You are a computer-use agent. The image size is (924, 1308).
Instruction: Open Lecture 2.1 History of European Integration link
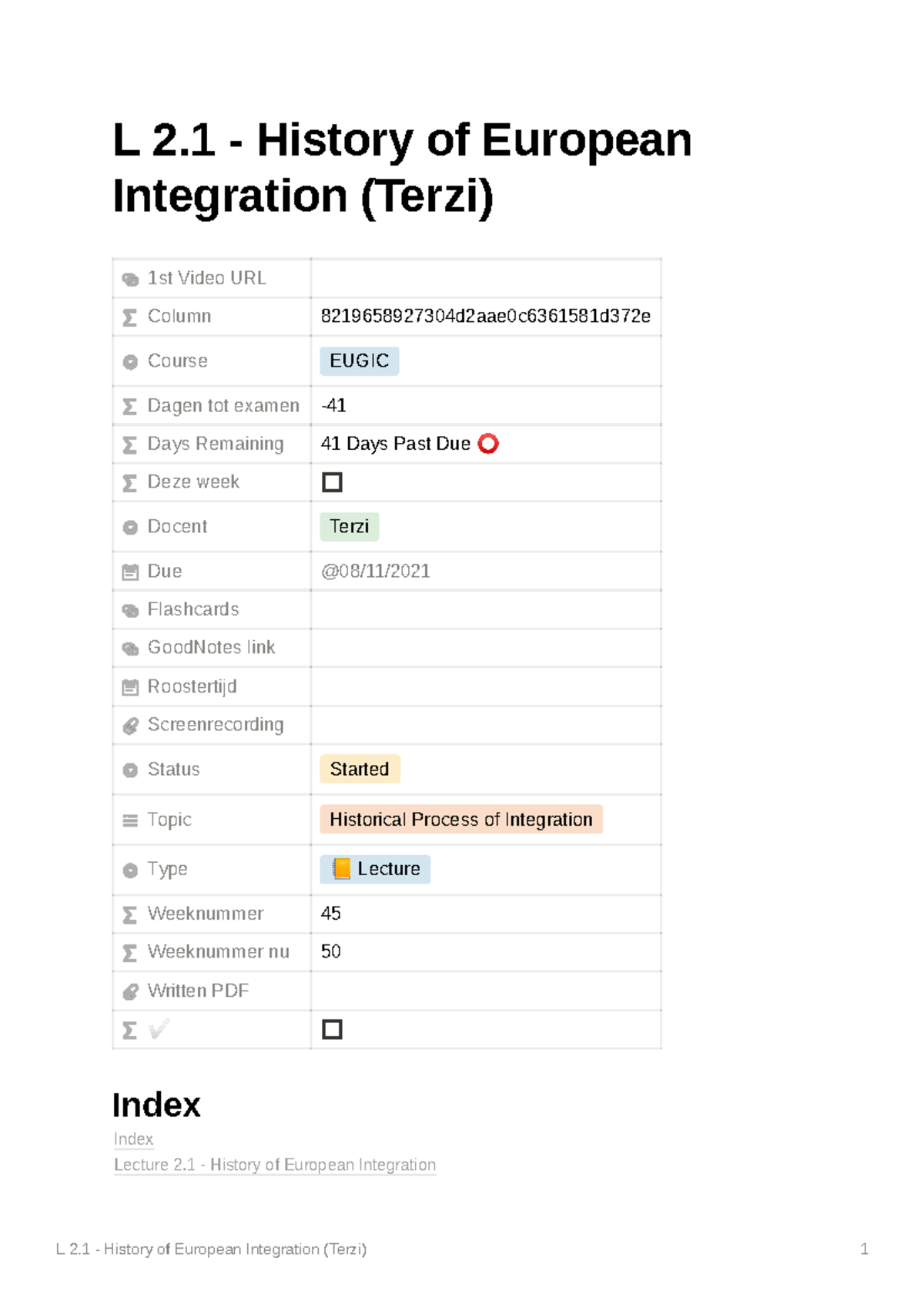coord(275,1165)
